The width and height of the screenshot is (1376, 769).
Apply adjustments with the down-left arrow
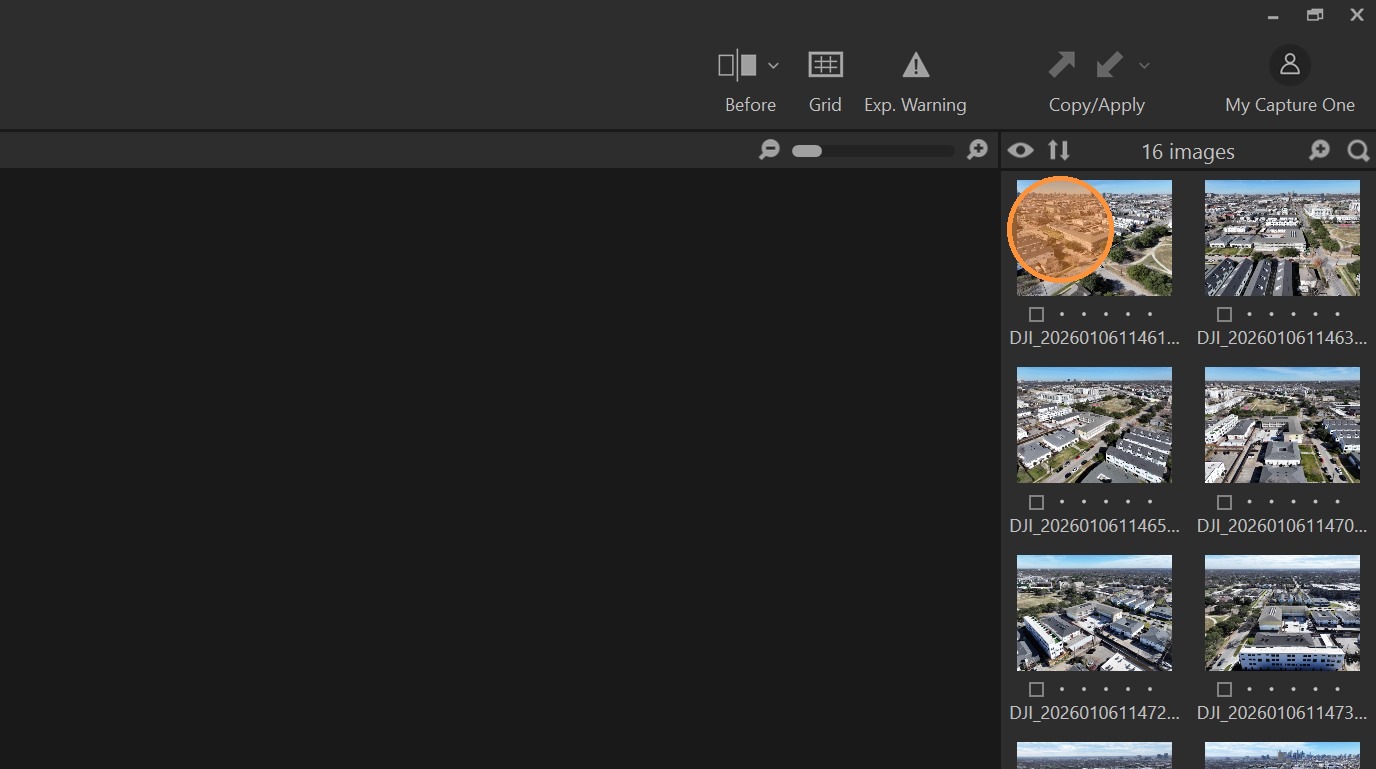(x=1109, y=65)
